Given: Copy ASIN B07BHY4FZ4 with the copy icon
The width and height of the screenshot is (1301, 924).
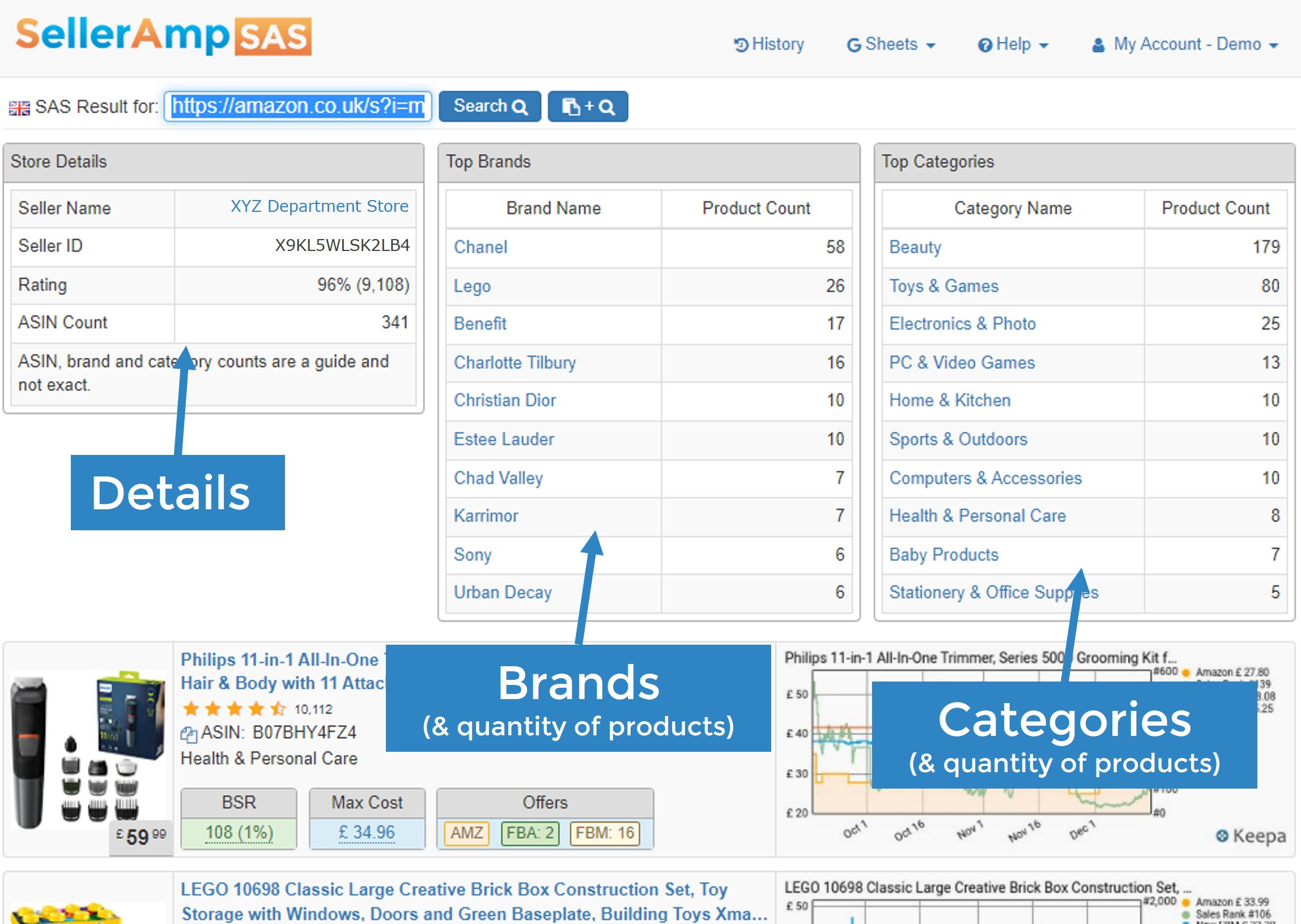Looking at the screenshot, I should (x=188, y=734).
